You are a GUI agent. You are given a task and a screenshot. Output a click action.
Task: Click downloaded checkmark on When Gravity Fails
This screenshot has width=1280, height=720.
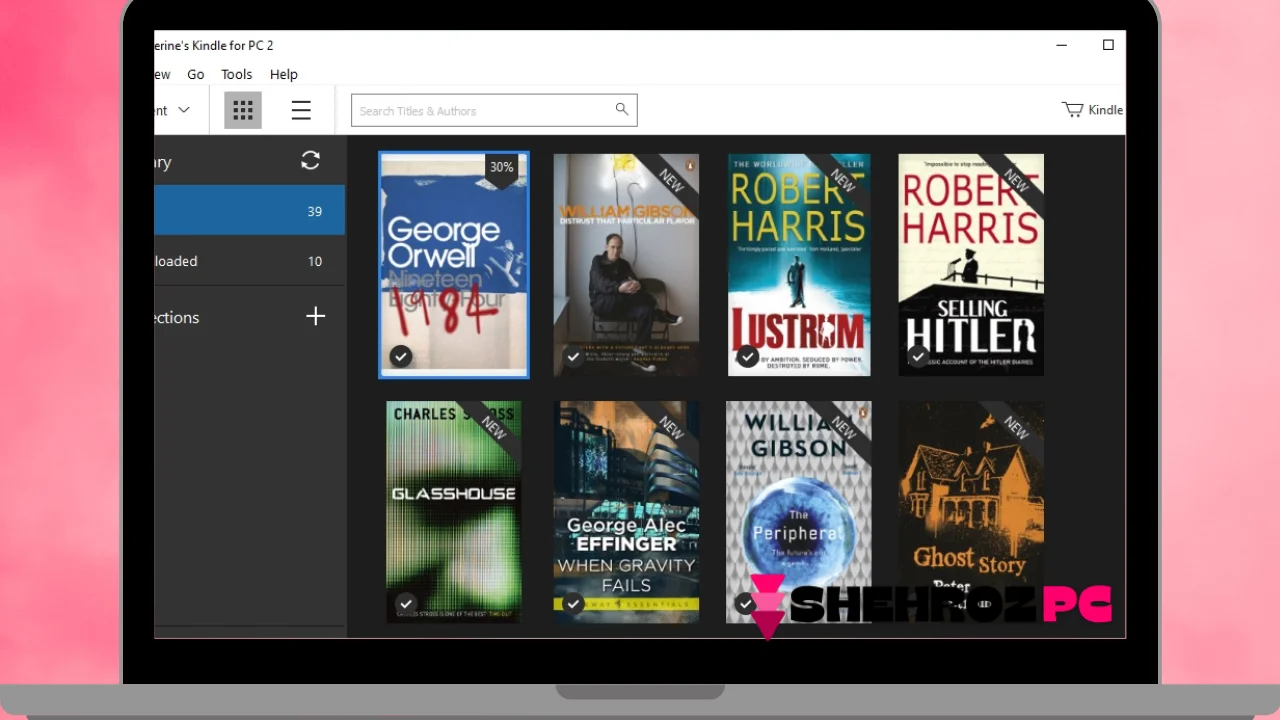click(573, 603)
